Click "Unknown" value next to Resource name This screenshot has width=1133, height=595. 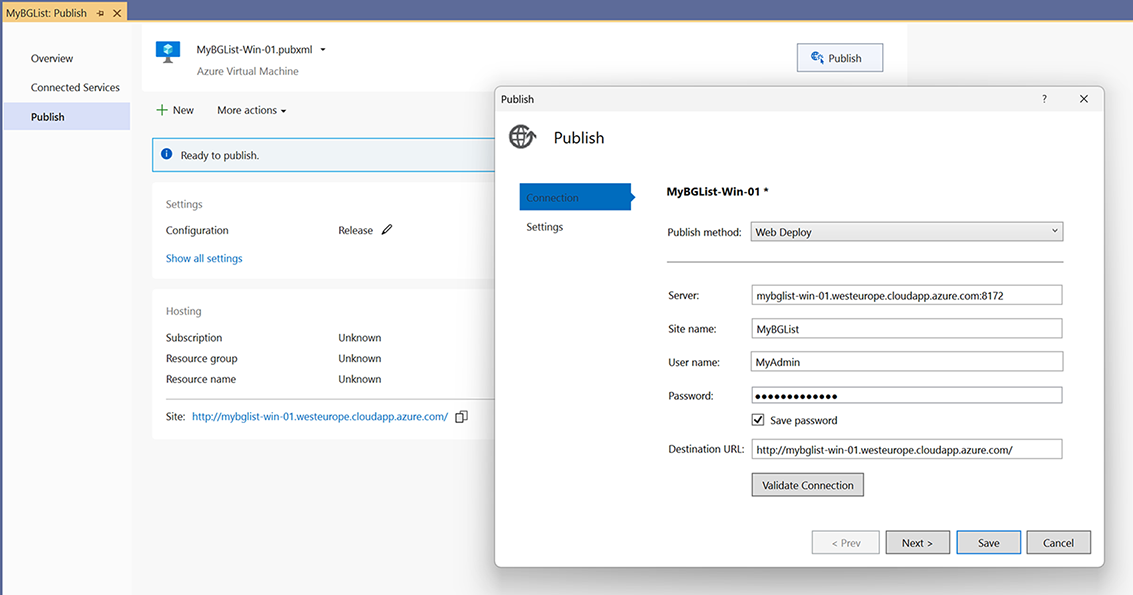click(360, 379)
